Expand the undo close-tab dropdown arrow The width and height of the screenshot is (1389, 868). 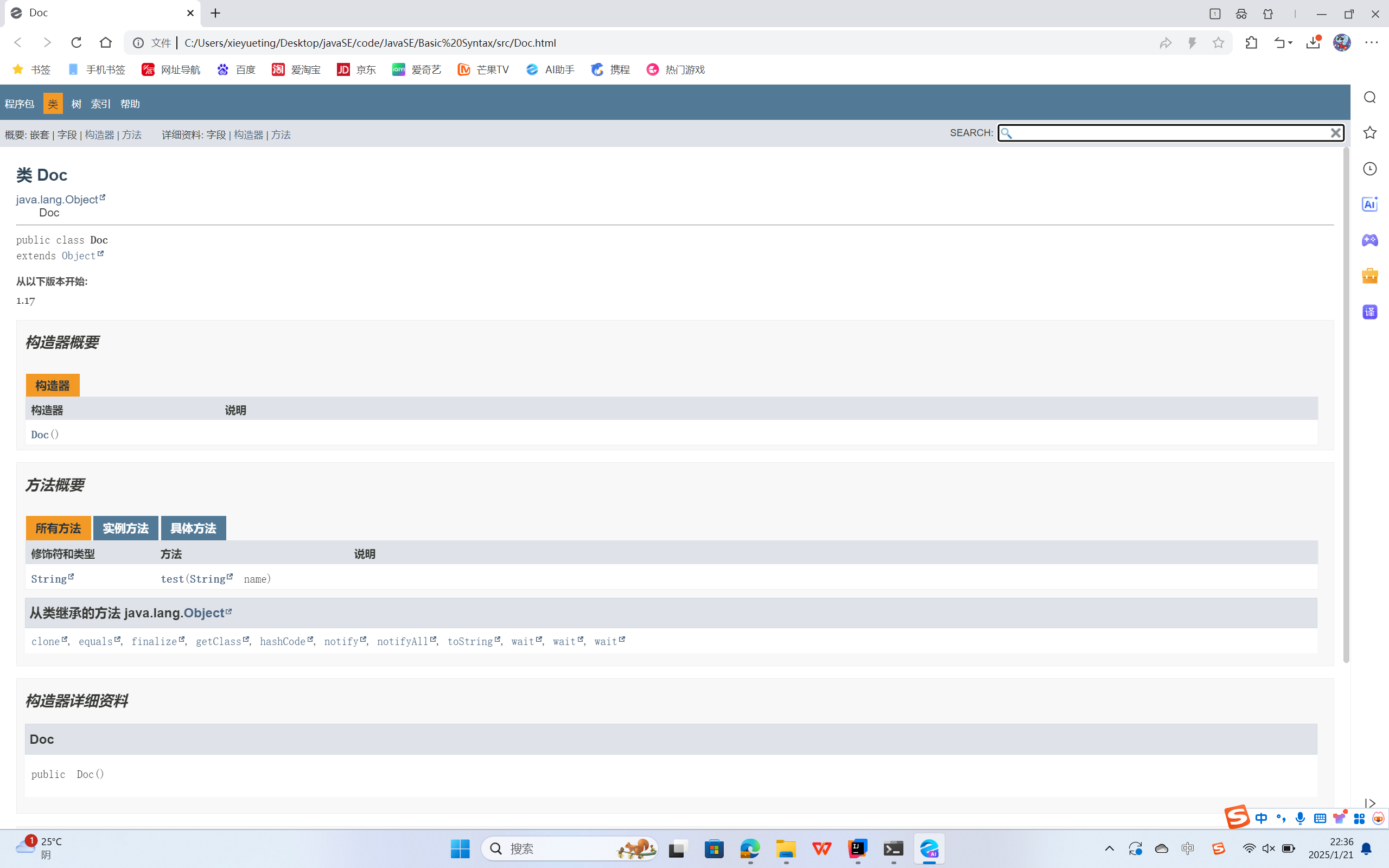(x=1290, y=42)
